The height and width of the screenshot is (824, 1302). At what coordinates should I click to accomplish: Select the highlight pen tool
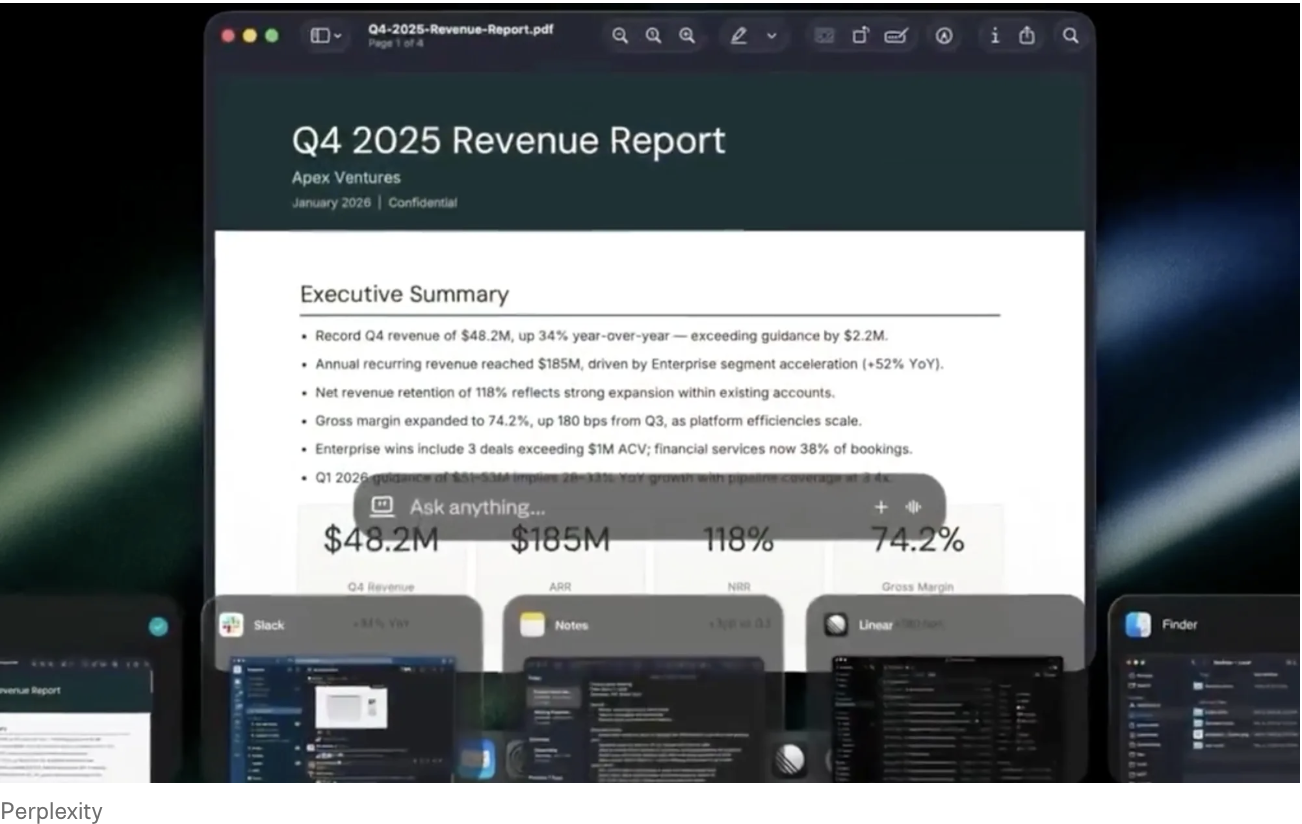coord(739,36)
